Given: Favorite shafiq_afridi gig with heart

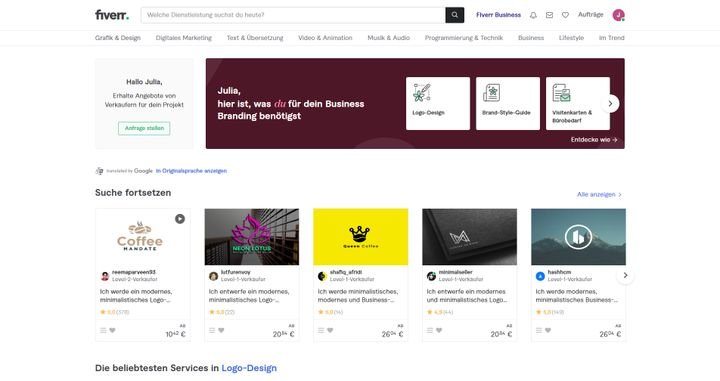Looking at the screenshot, I should (x=330, y=331).
